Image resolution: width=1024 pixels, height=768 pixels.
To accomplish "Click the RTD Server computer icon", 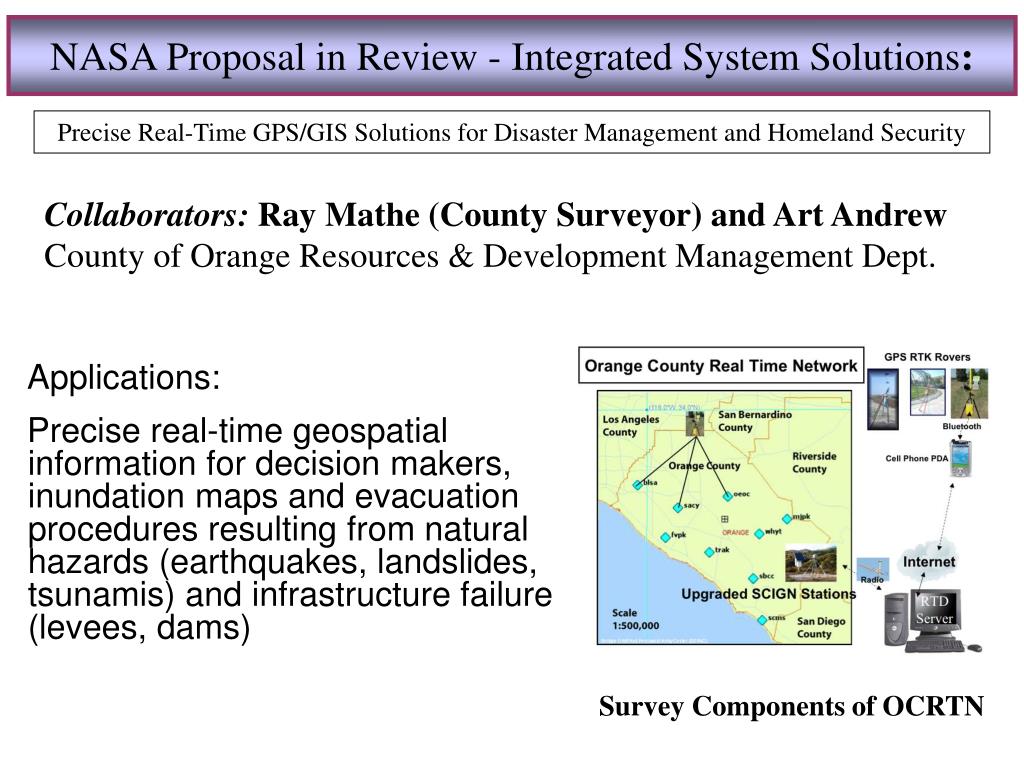I will [x=932, y=622].
